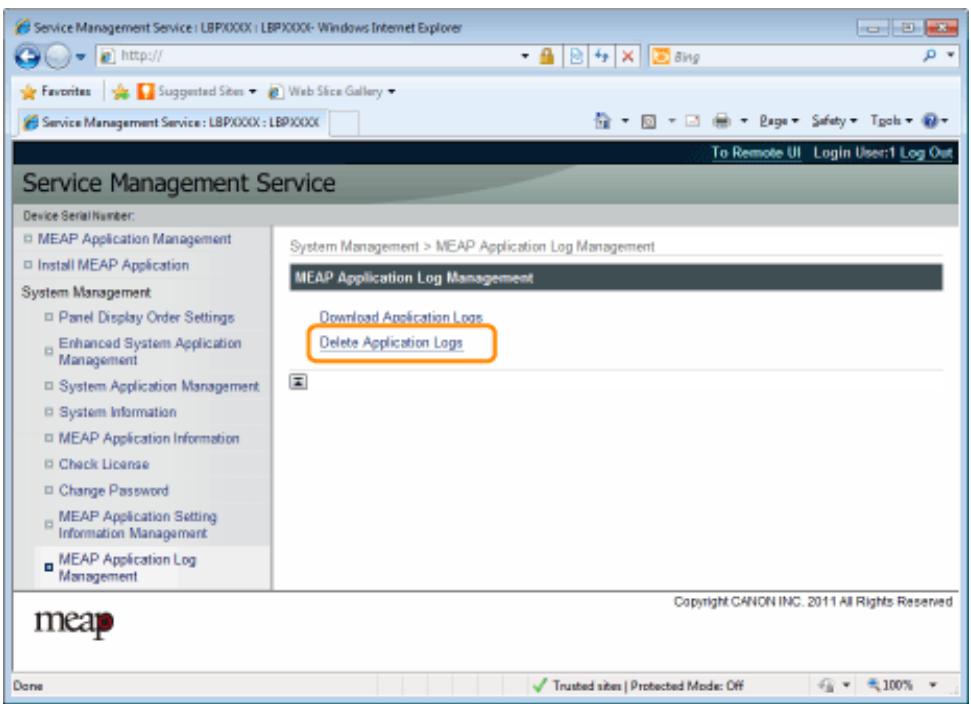
Task: Click the Copyright CANON INC. 2011 text
Action: [812, 601]
